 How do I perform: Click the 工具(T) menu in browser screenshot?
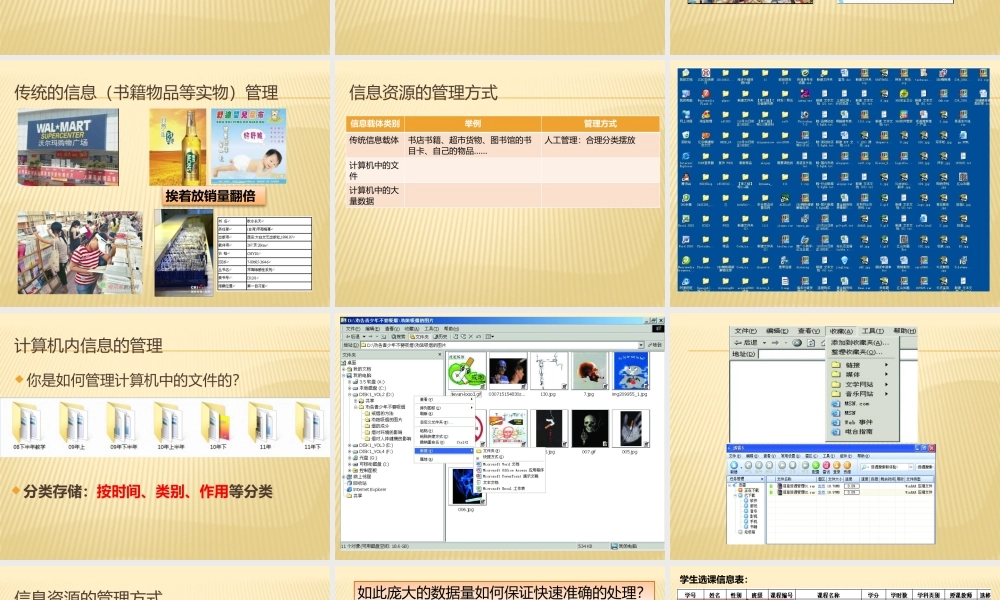(x=872, y=331)
